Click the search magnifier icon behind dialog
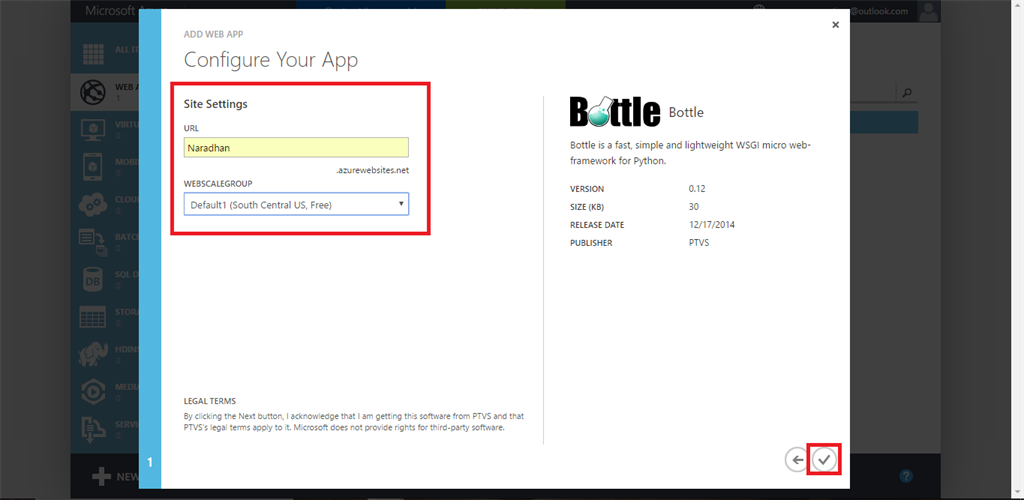The width and height of the screenshot is (1024, 500). tap(906, 93)
